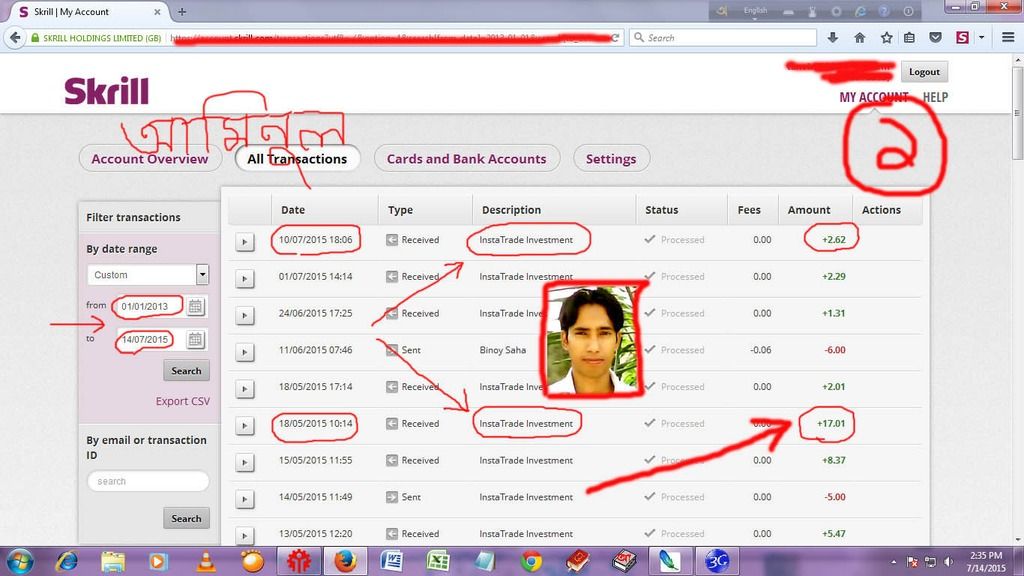Open English language selector in top bar
The width and height of the screenshot is (1024, 576).
click(755, 11)
